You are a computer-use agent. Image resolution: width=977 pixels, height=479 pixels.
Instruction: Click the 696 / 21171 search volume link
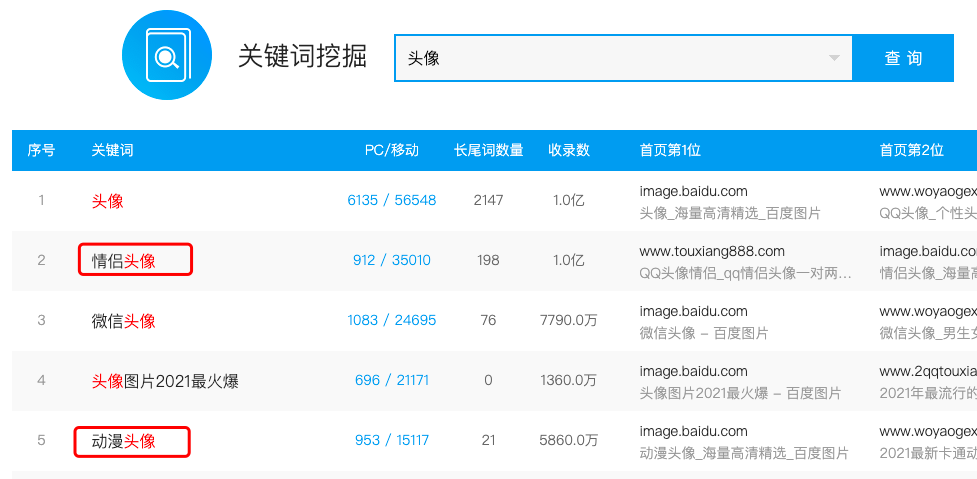(391, 380)
